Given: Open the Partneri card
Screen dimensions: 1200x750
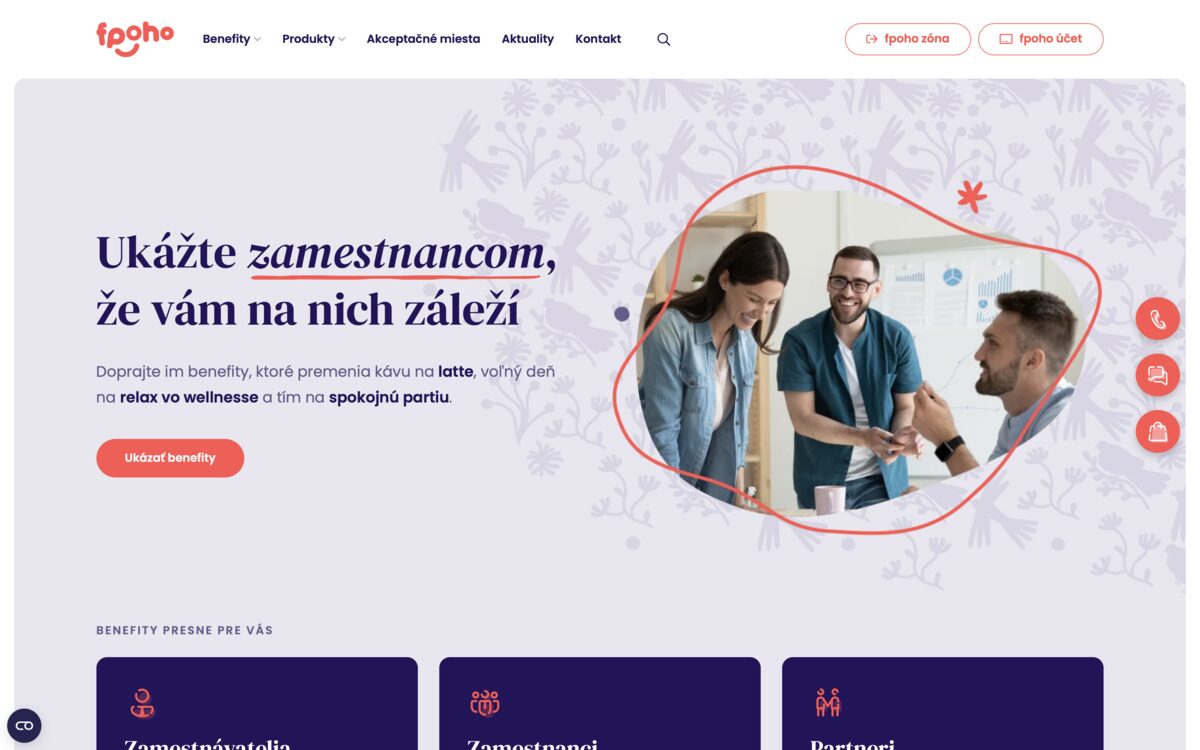Looking at the screenshot, I should pyautogui.click(x=943, y=703).
